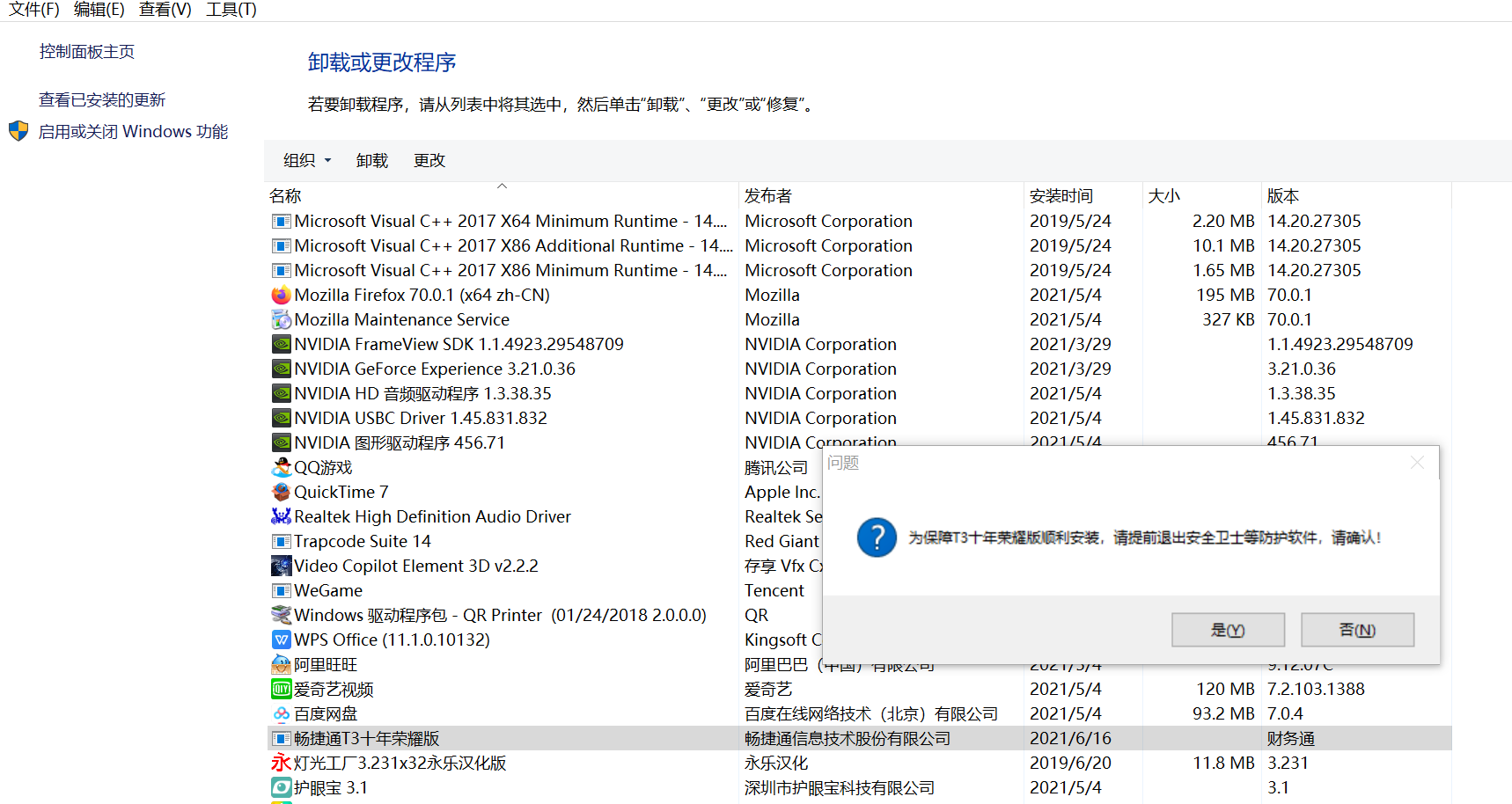
Task: Click the WeGame program icon
Action: [x=281, y=590]
